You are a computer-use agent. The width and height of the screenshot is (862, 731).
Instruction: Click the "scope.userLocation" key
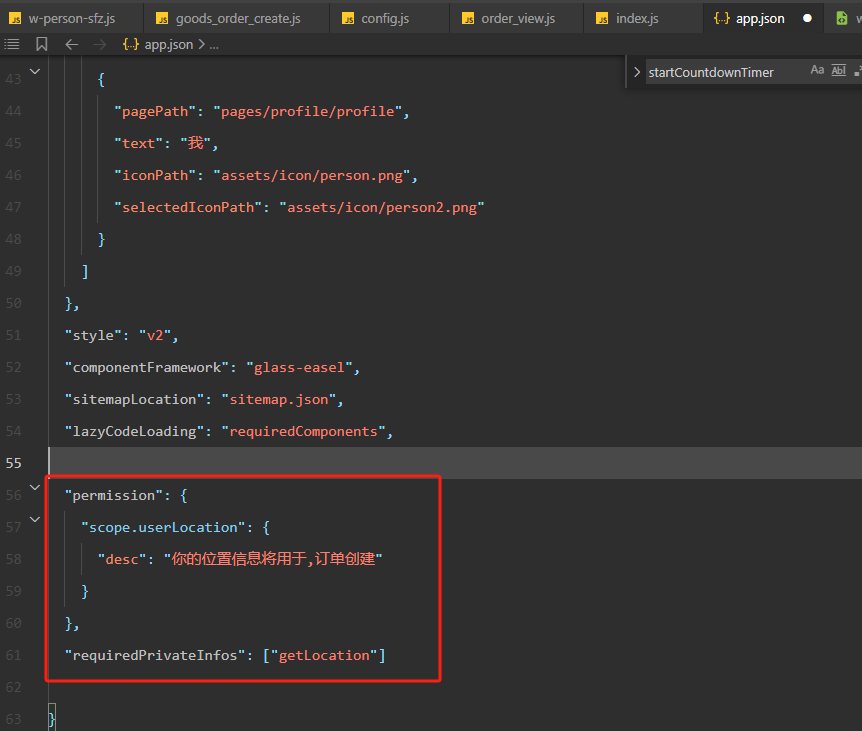[163, 527]
